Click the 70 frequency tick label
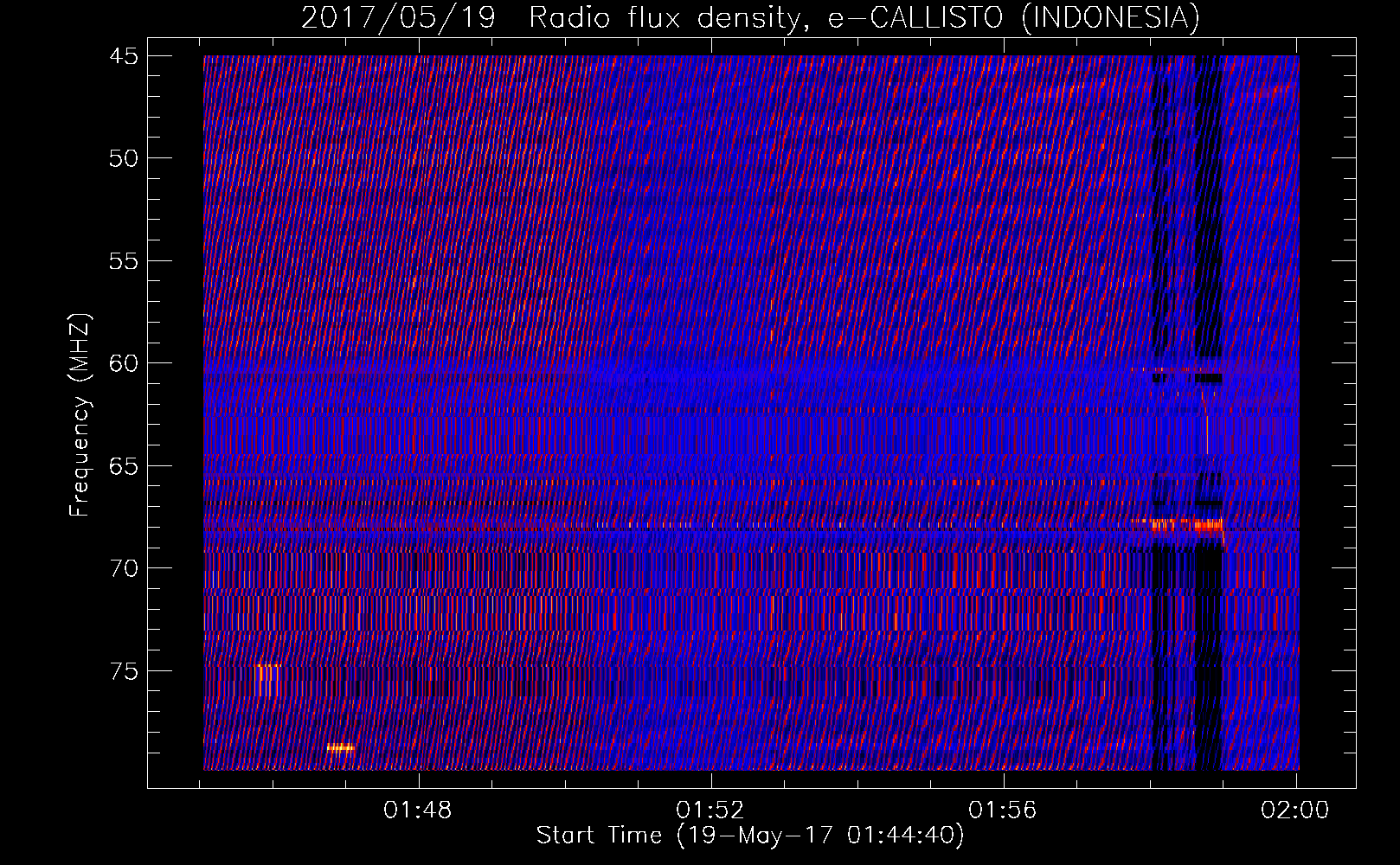 click(124, 568)
